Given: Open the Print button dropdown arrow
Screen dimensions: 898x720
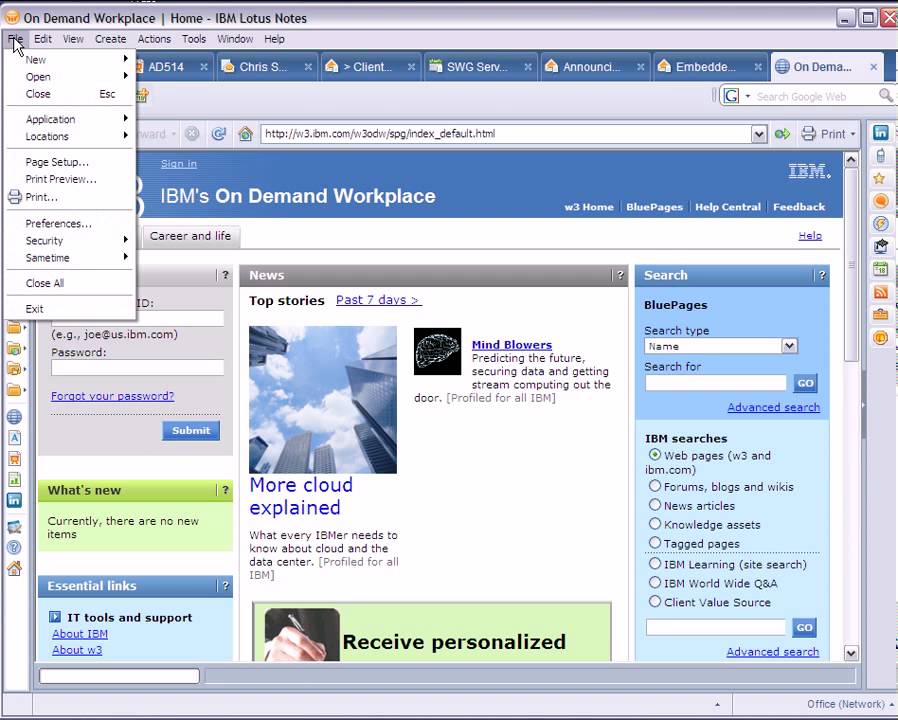Looking at the screenshot, I should pos(853,134).
